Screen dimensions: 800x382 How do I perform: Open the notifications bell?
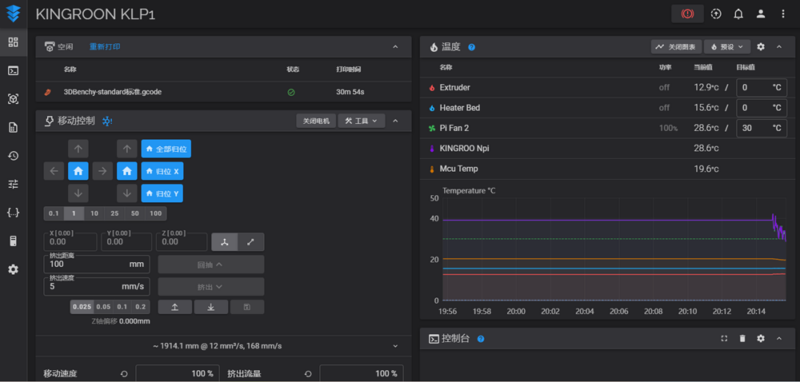[738, 14]
